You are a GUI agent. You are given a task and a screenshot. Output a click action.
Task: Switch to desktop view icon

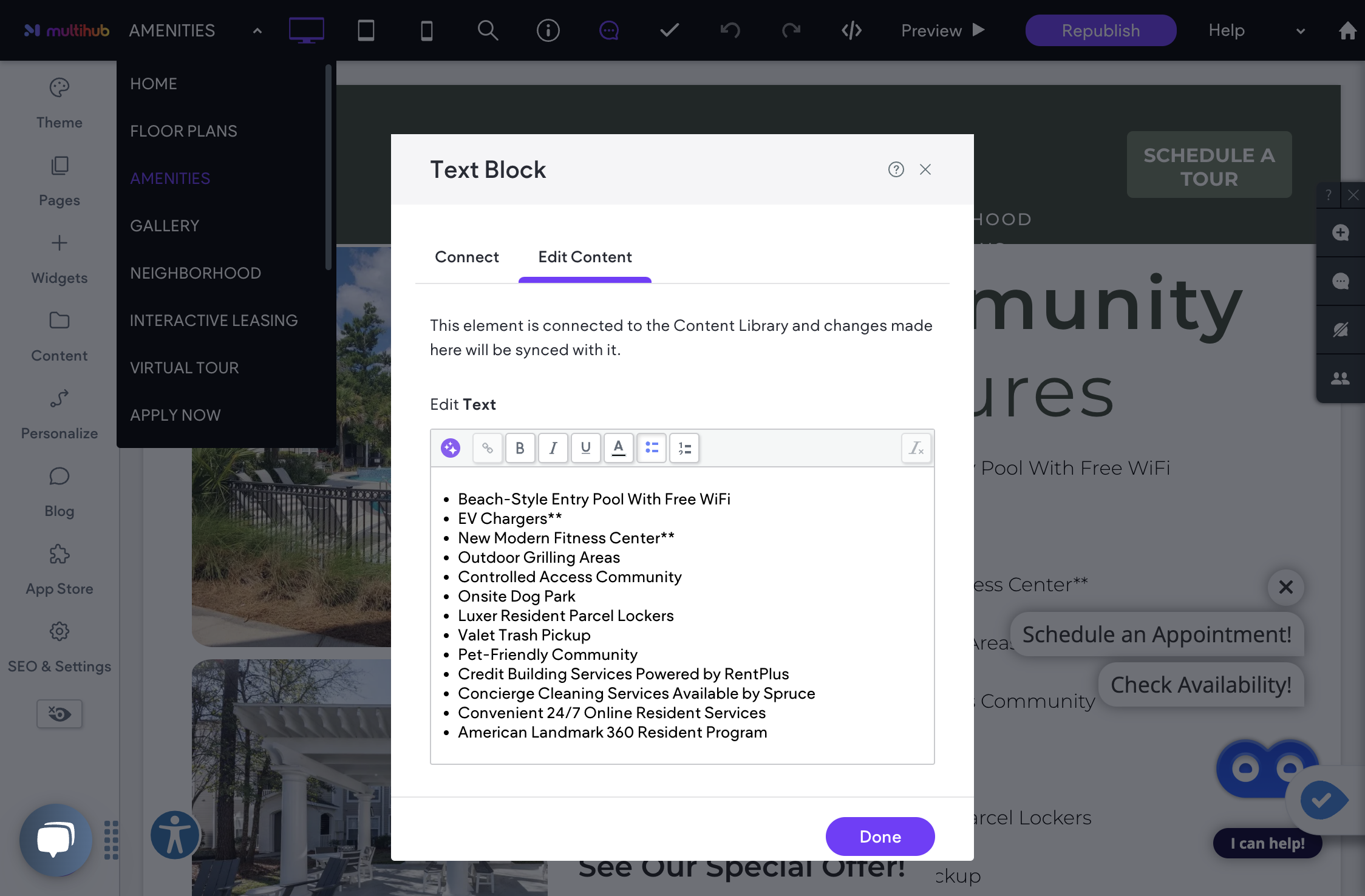coord(306,30)
